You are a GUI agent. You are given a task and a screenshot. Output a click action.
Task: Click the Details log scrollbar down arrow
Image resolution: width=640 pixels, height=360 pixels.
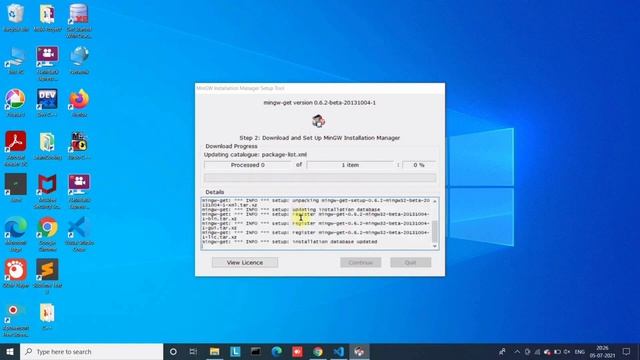point(435,246)
